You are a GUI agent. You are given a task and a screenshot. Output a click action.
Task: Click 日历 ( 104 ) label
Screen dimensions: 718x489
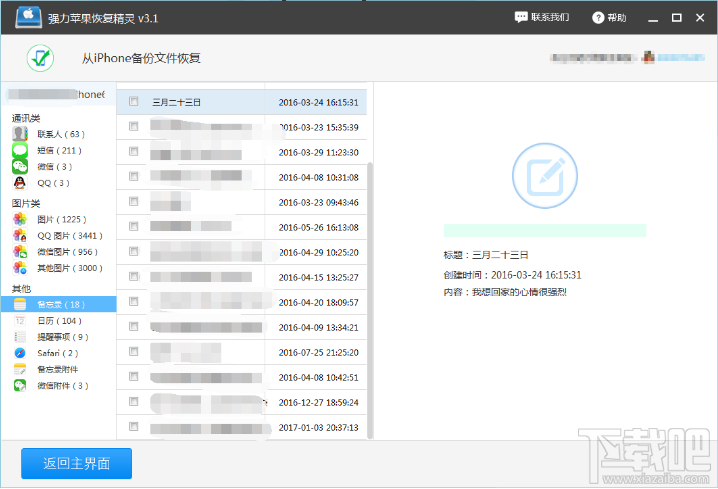[60, 321]
